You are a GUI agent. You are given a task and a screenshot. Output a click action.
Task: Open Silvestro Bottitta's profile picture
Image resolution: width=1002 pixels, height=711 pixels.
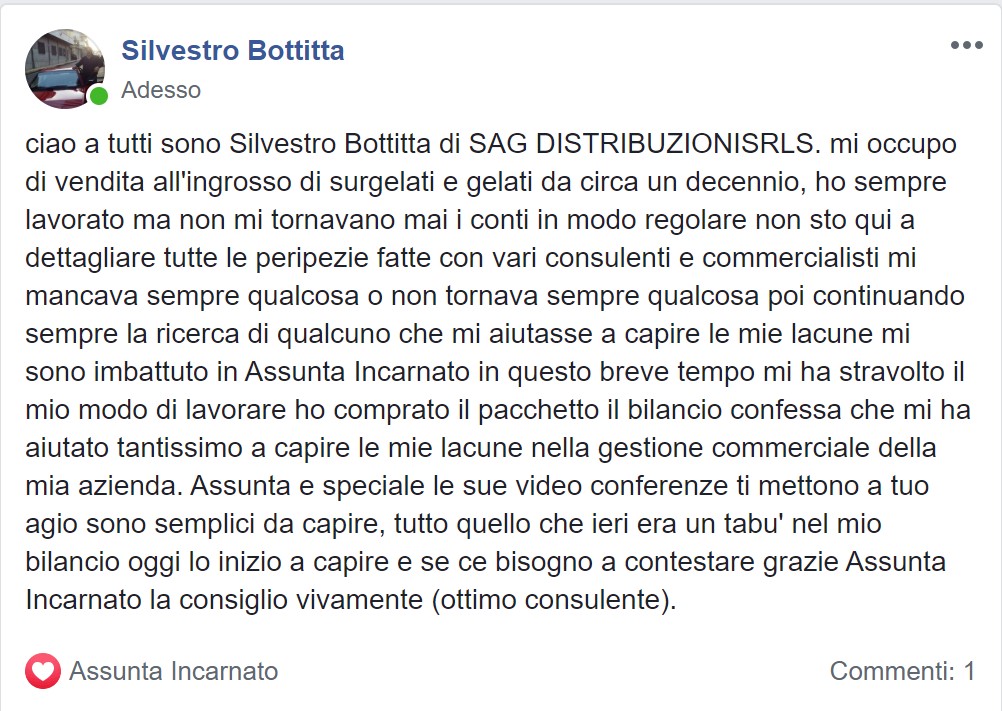point(64,68)
